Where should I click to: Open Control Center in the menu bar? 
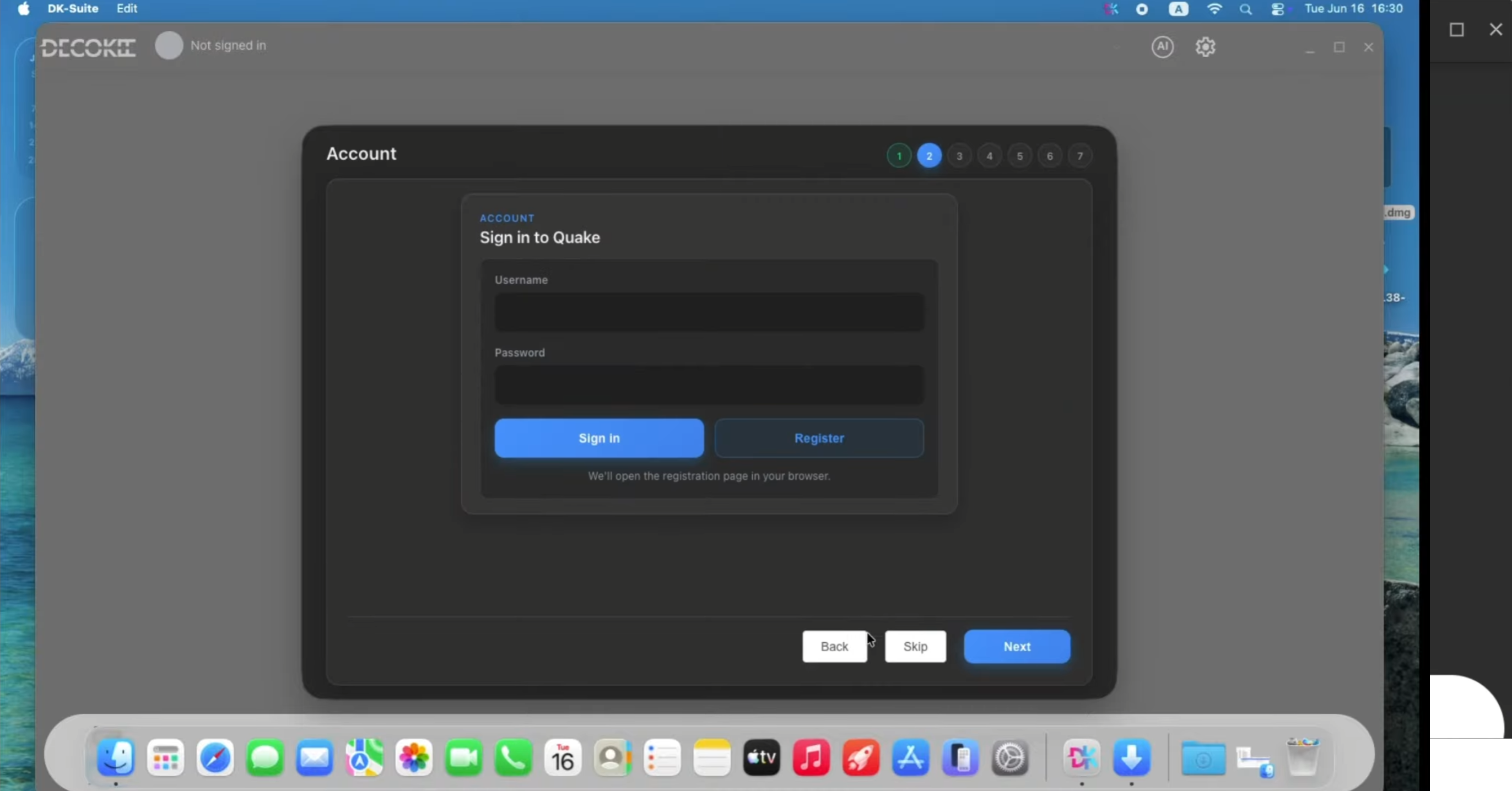(x=1277, y=9)
